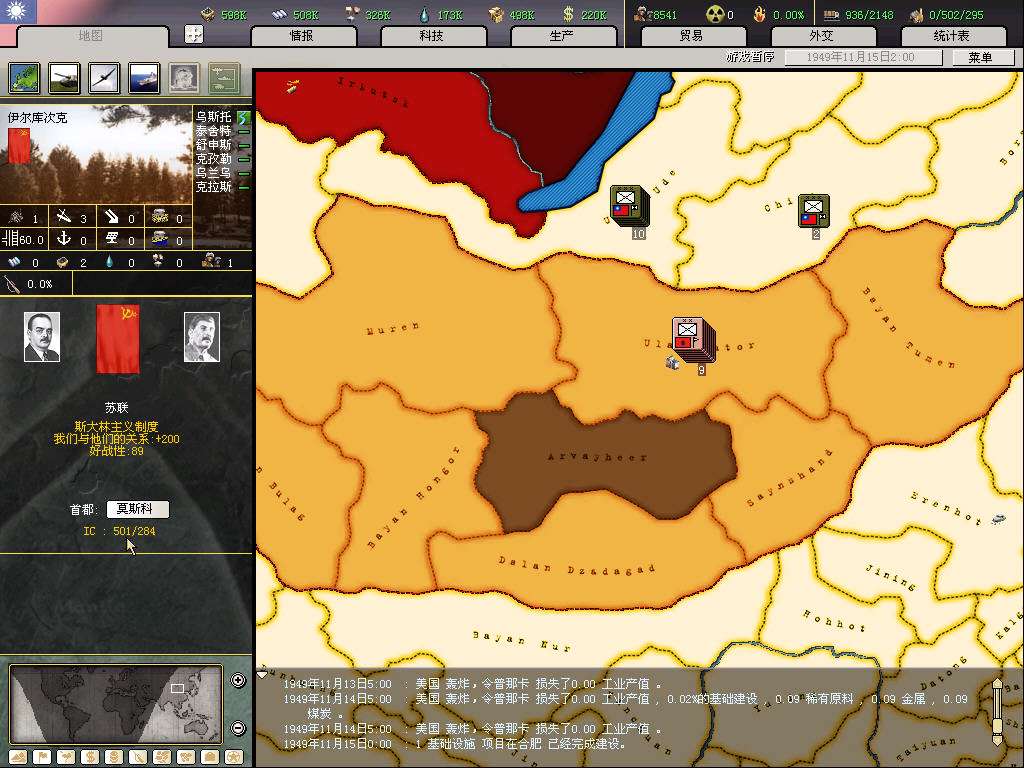Click the date field 1949年11月15日2:00
The height and width of the screenshot is (768, 1024).
863,57
